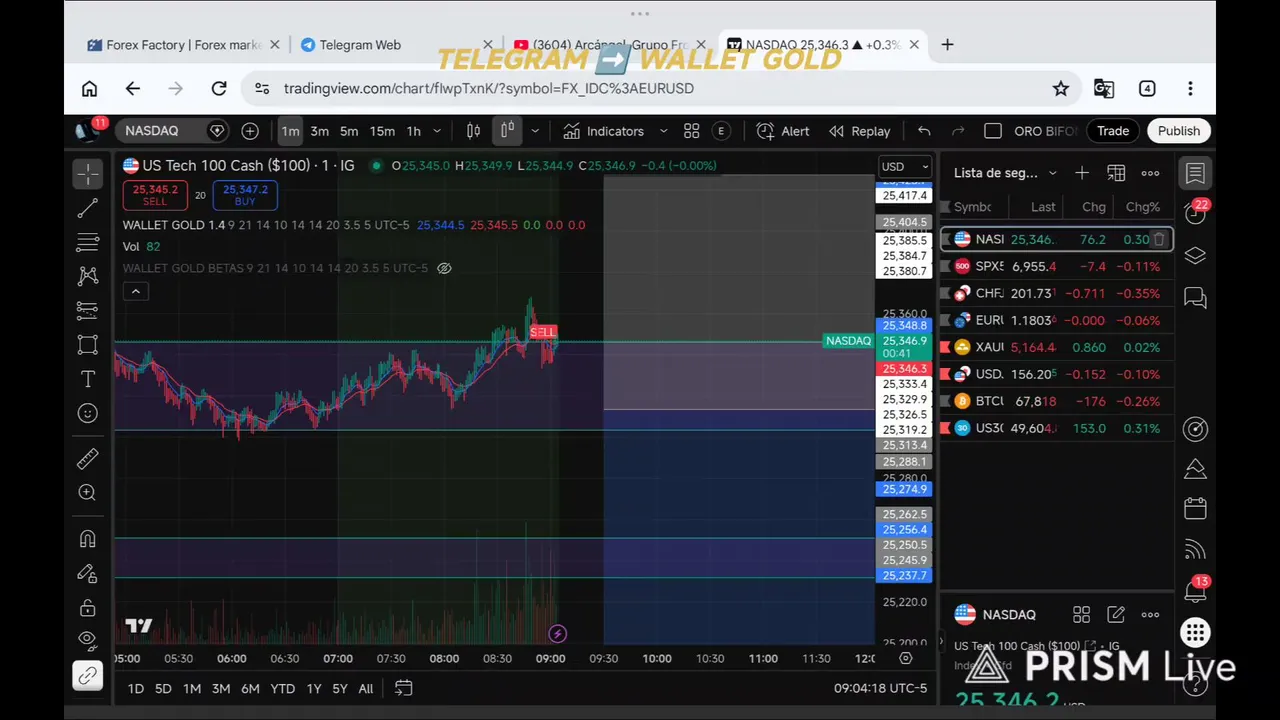1280x720 pixels.
Task: Set the YTD date range
Action: (x=283, y=688)
